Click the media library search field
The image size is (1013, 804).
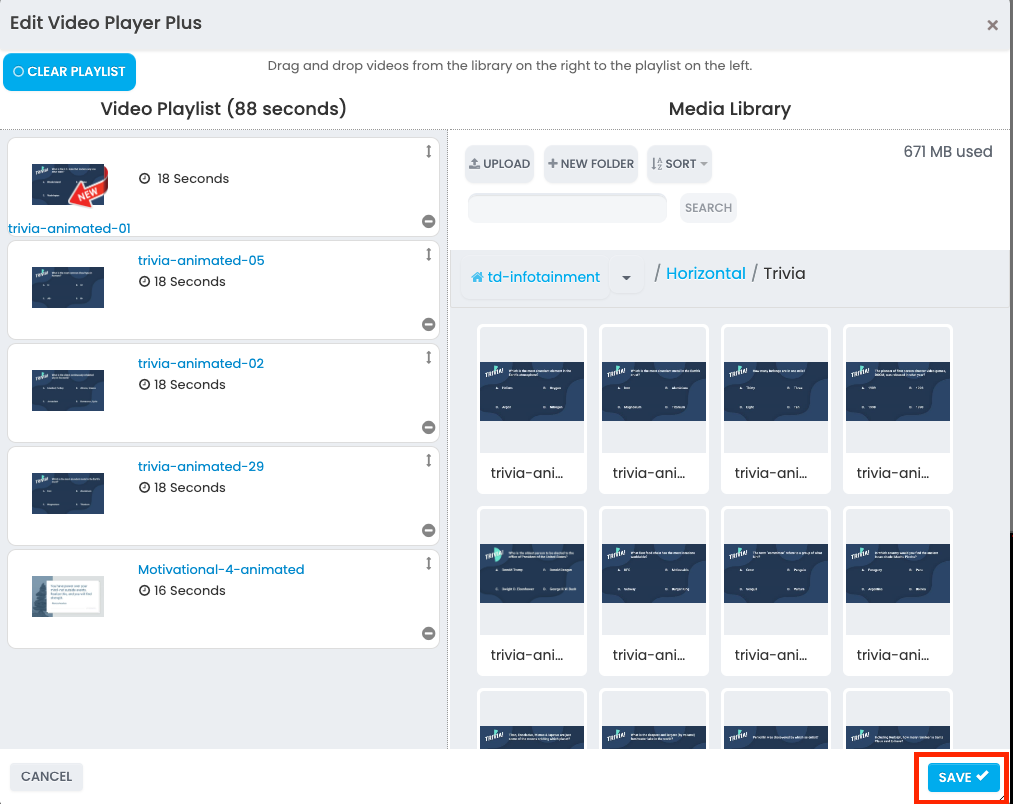[567, 208]
